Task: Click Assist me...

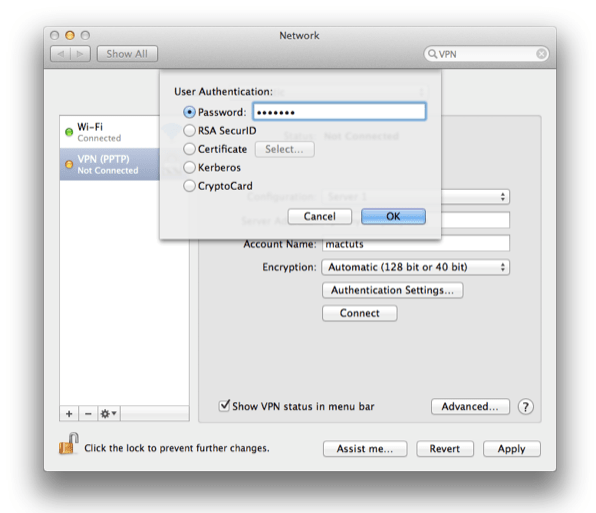Action: (365, 449)
